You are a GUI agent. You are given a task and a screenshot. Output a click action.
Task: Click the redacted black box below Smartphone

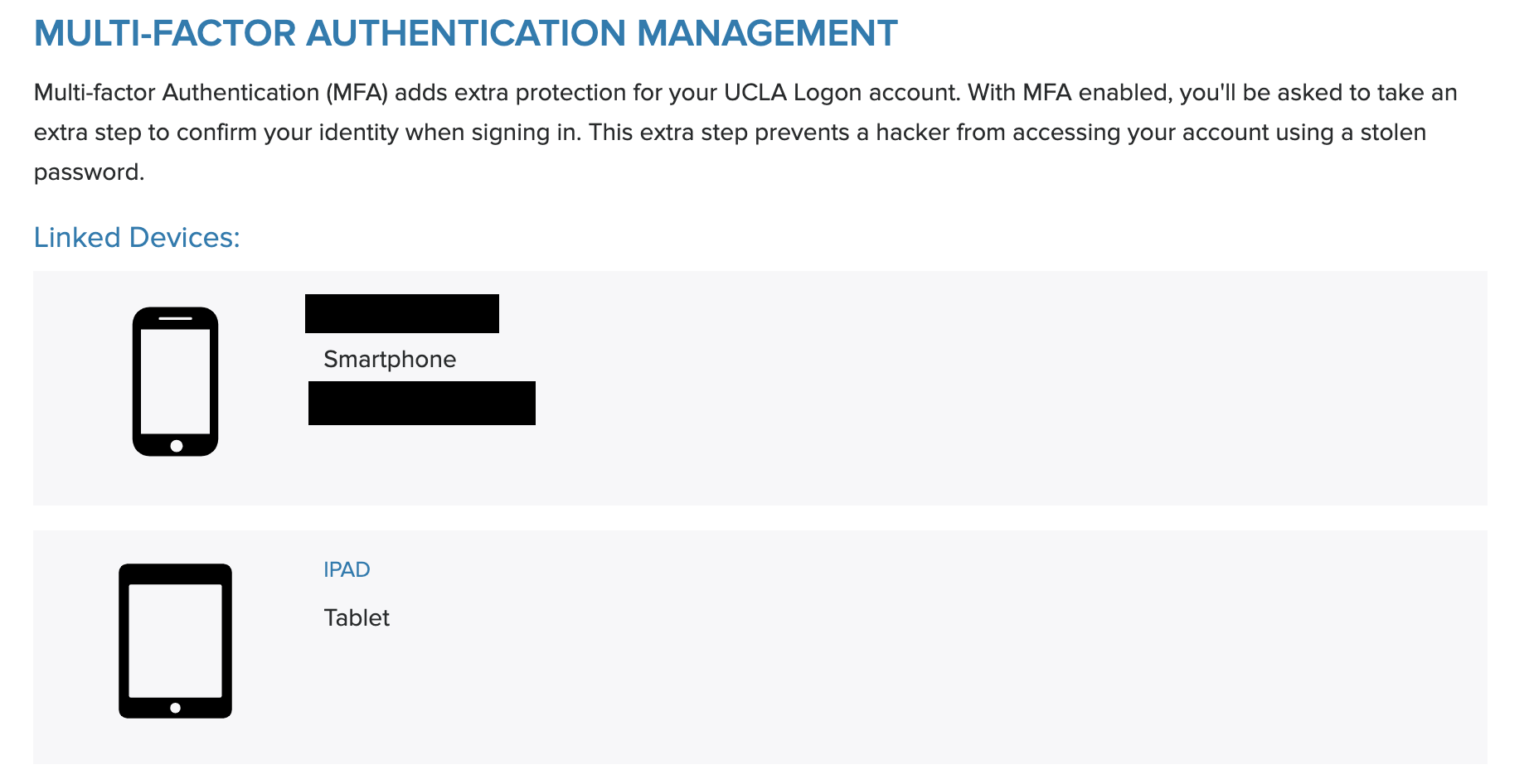click(422, 404)
